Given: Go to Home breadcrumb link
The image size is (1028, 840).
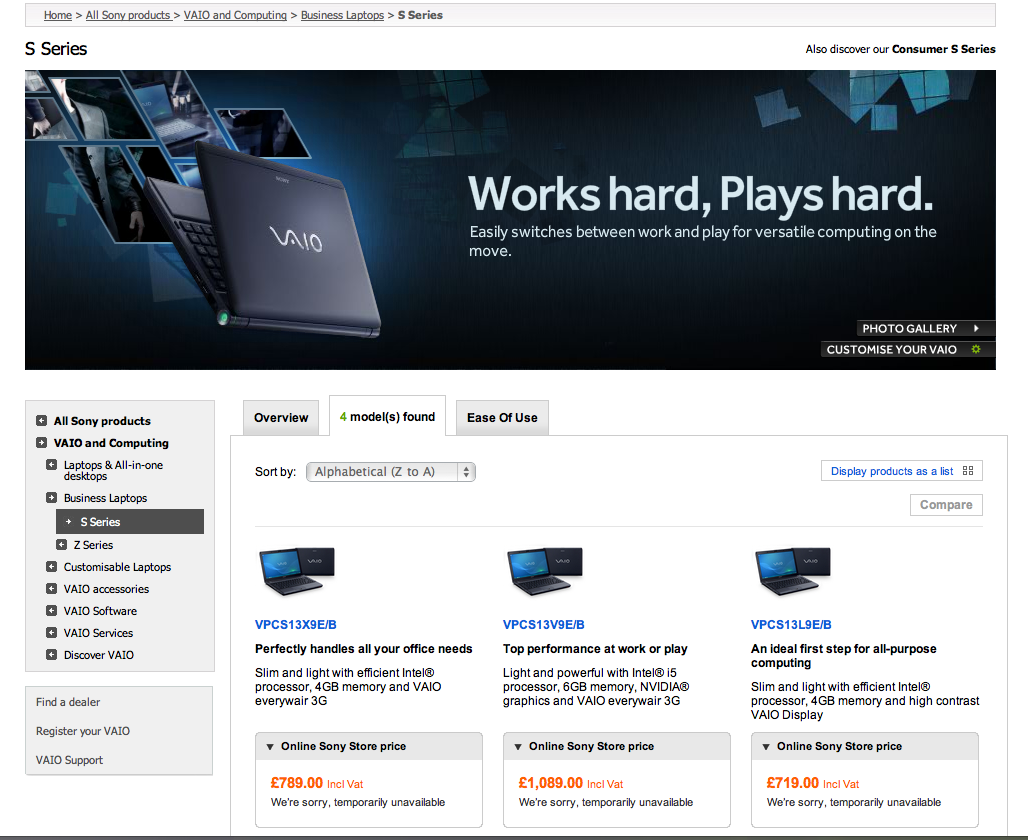Looking at the screenshot, I should tap(58, 15).
